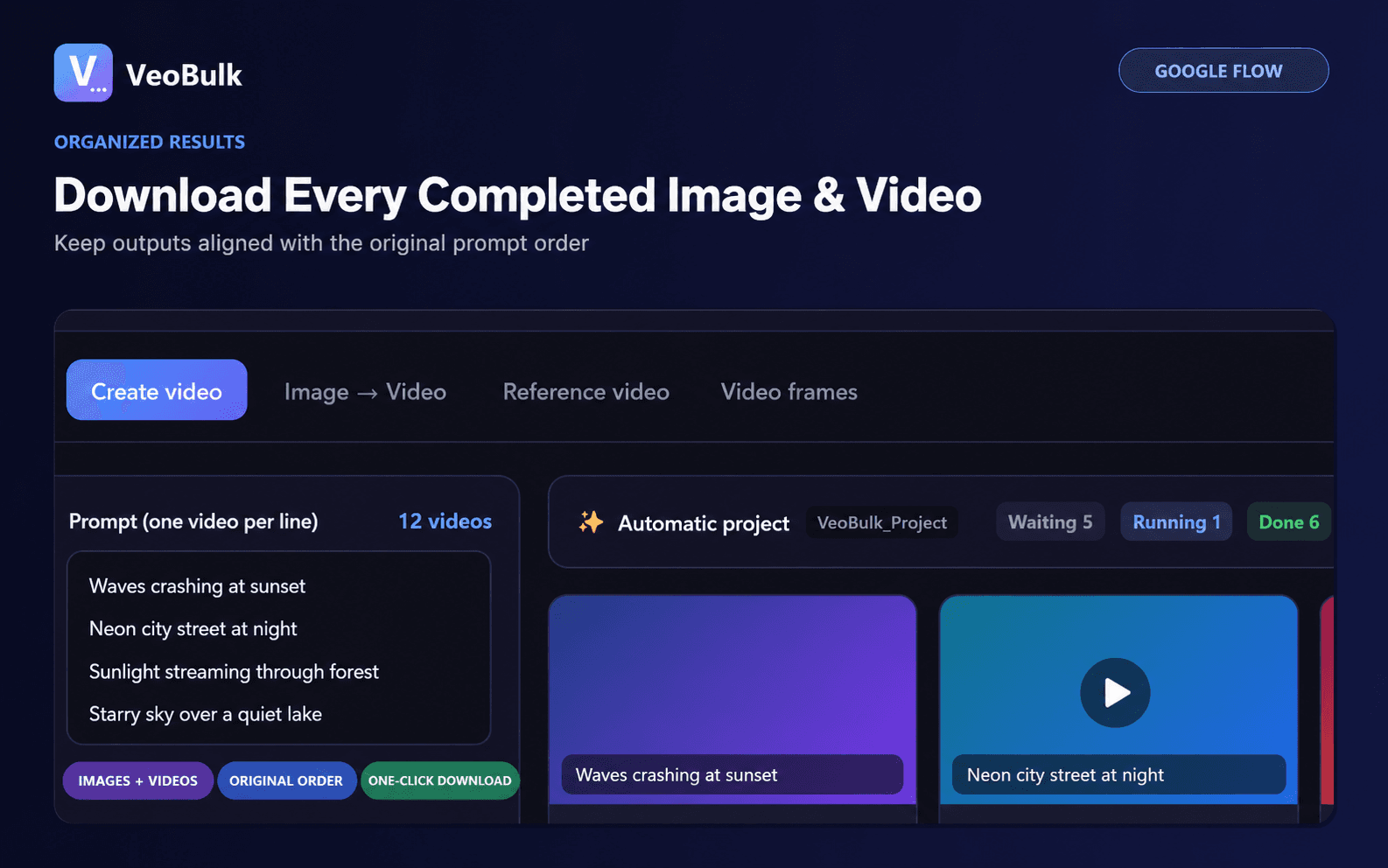Play the Neon city street video
1388x868 pixels.
click(1115, 692)
